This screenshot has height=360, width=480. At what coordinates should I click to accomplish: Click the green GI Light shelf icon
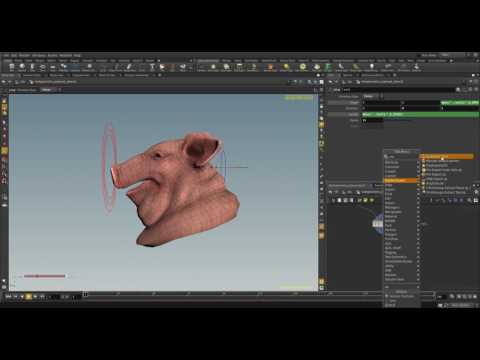tap(328, 68)
